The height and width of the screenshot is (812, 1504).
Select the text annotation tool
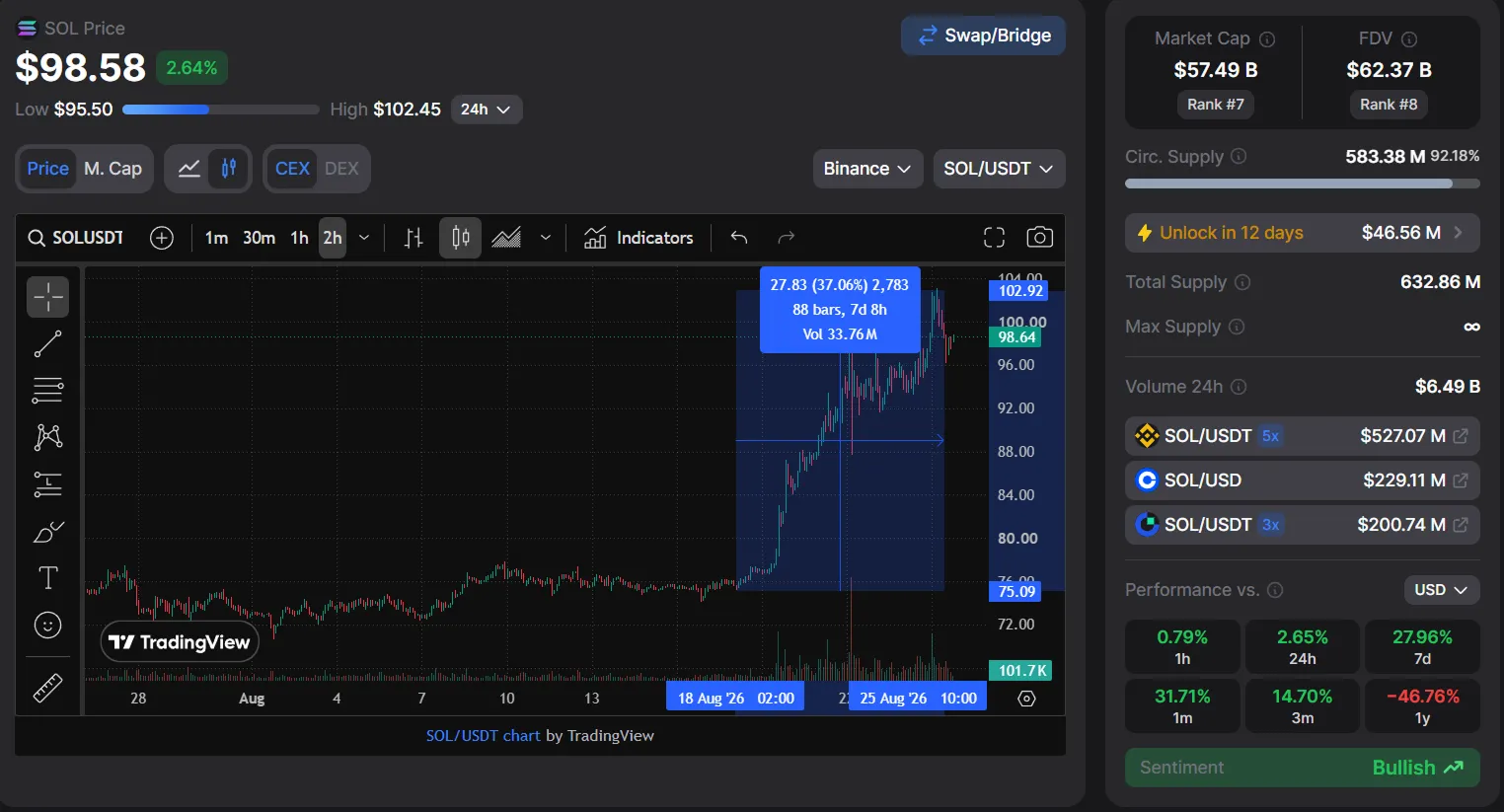(47, 578)
